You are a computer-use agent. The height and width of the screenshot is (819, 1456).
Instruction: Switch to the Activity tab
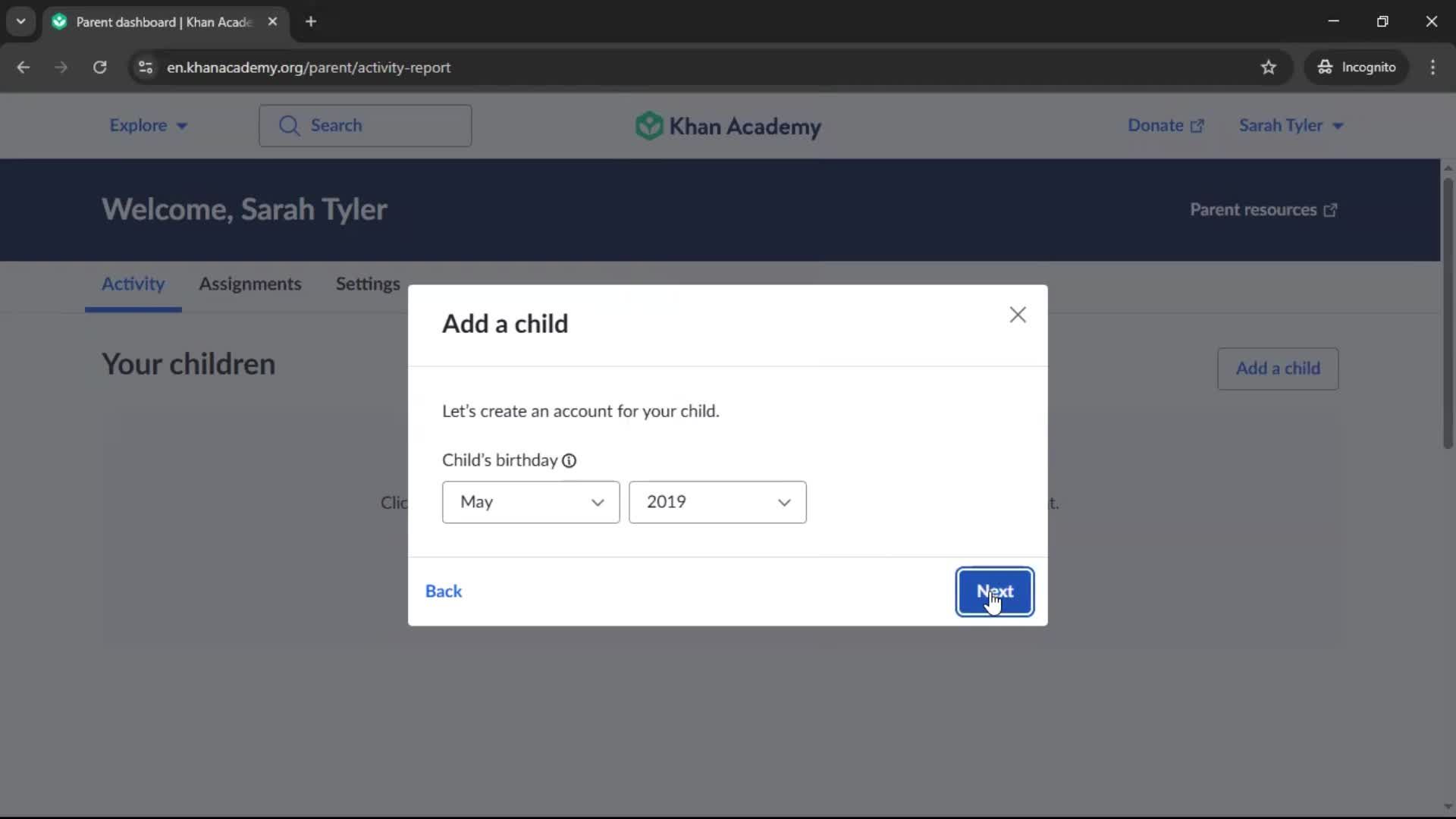coord(133,284)
